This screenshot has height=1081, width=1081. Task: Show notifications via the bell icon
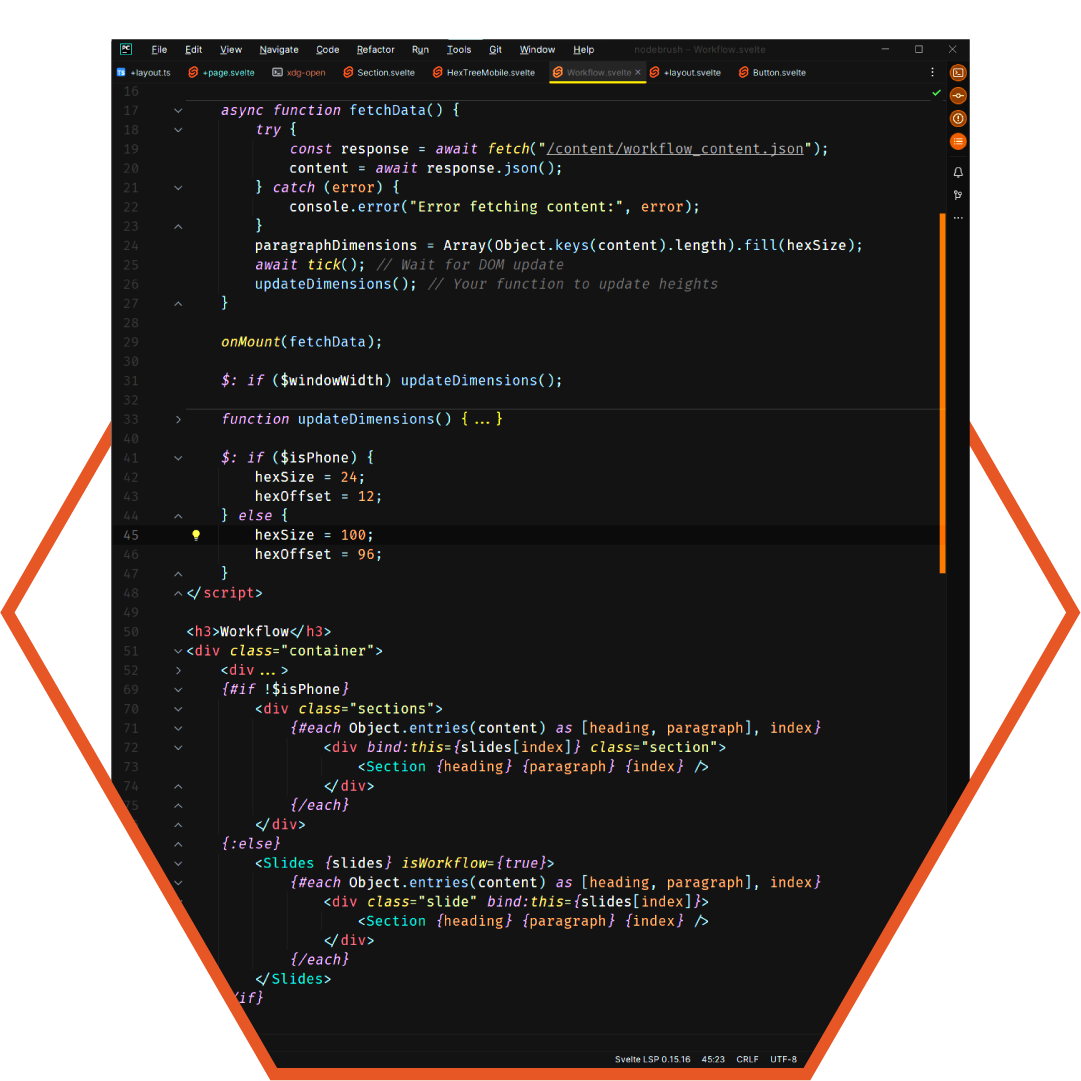pyautogui.click(x=958, y=172)
